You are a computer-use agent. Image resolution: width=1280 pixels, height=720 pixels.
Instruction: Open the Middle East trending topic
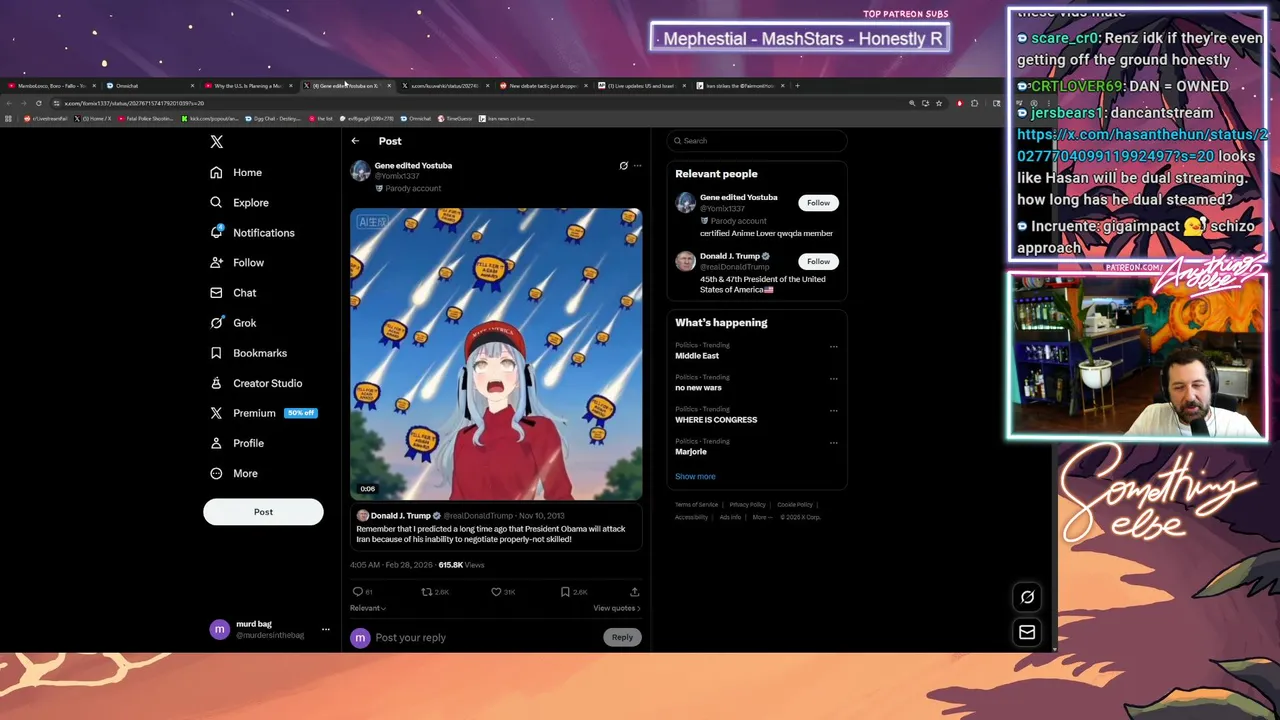(x=697, y=356)
